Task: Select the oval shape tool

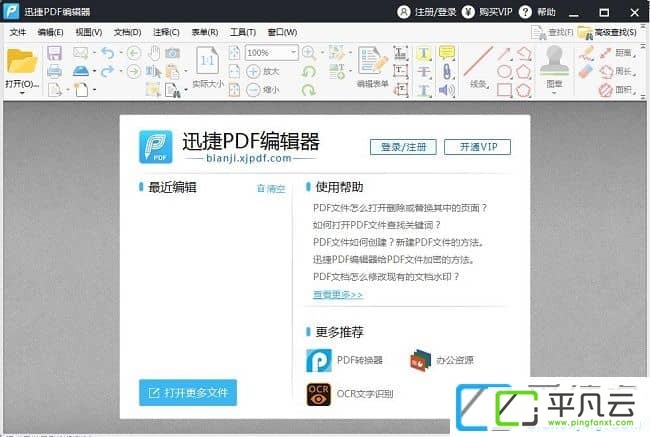Action: click(x=504, y=72)
